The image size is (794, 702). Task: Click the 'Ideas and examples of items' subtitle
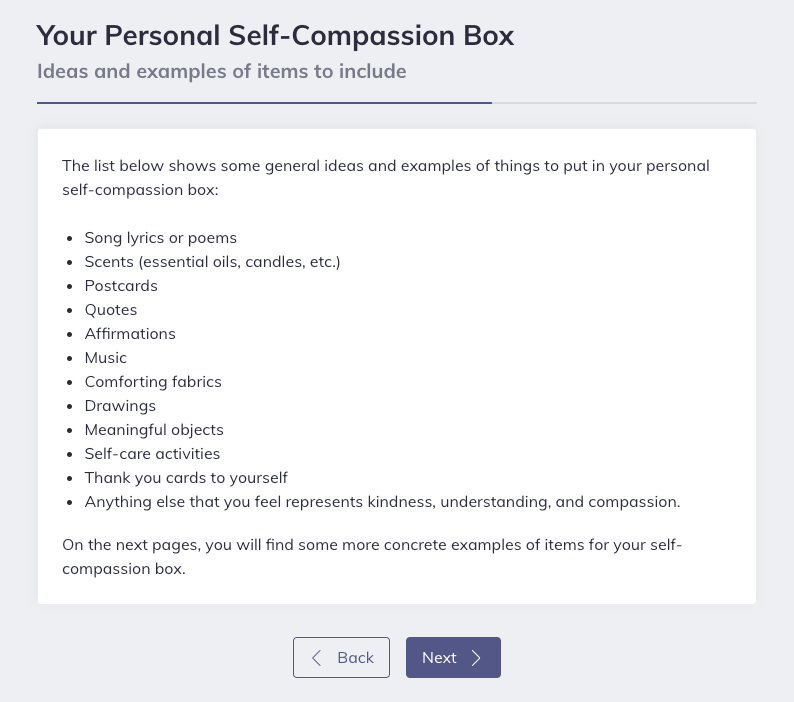tap(221, 71)
